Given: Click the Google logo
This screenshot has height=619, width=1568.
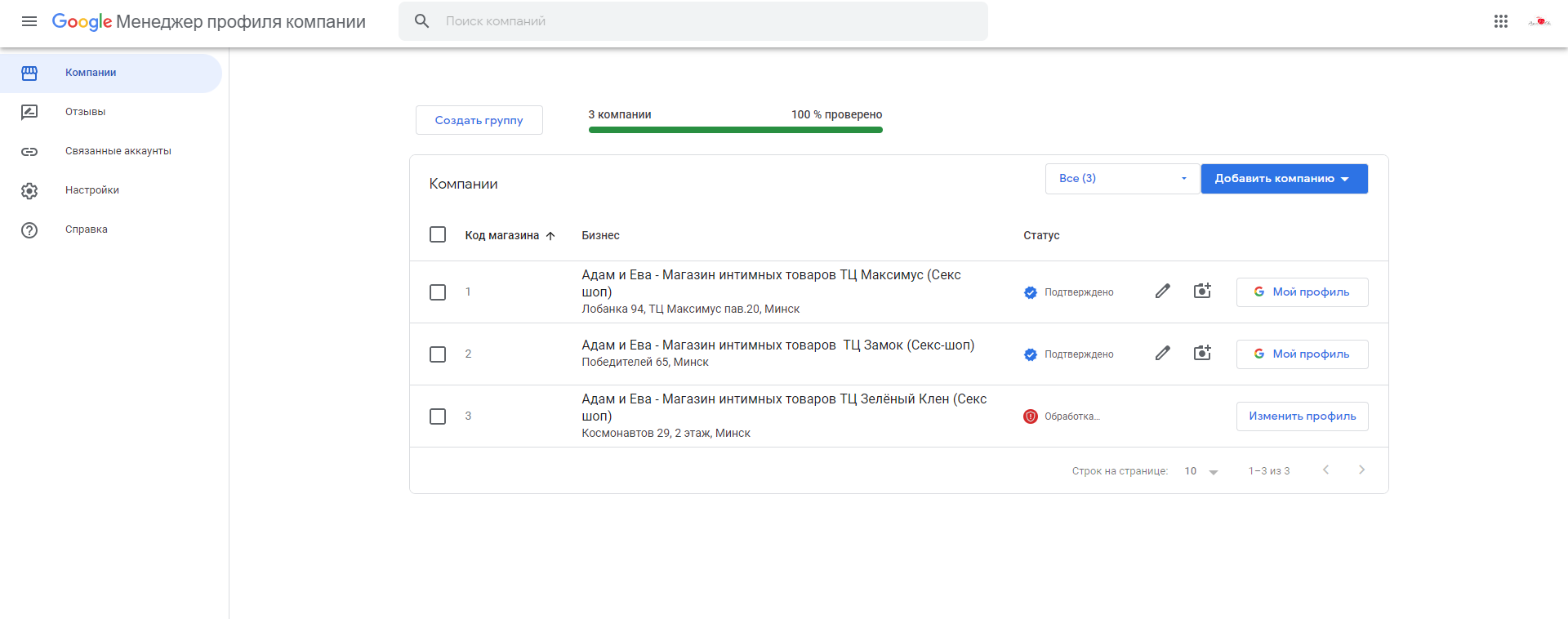Looking at the screenshot, I should click(82, 21).
